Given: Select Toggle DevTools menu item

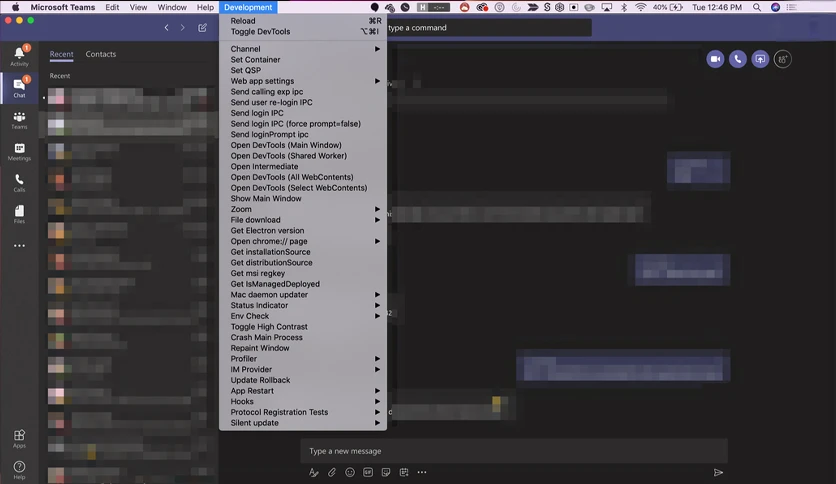Looking at the screenshot, I should [302, 31].
